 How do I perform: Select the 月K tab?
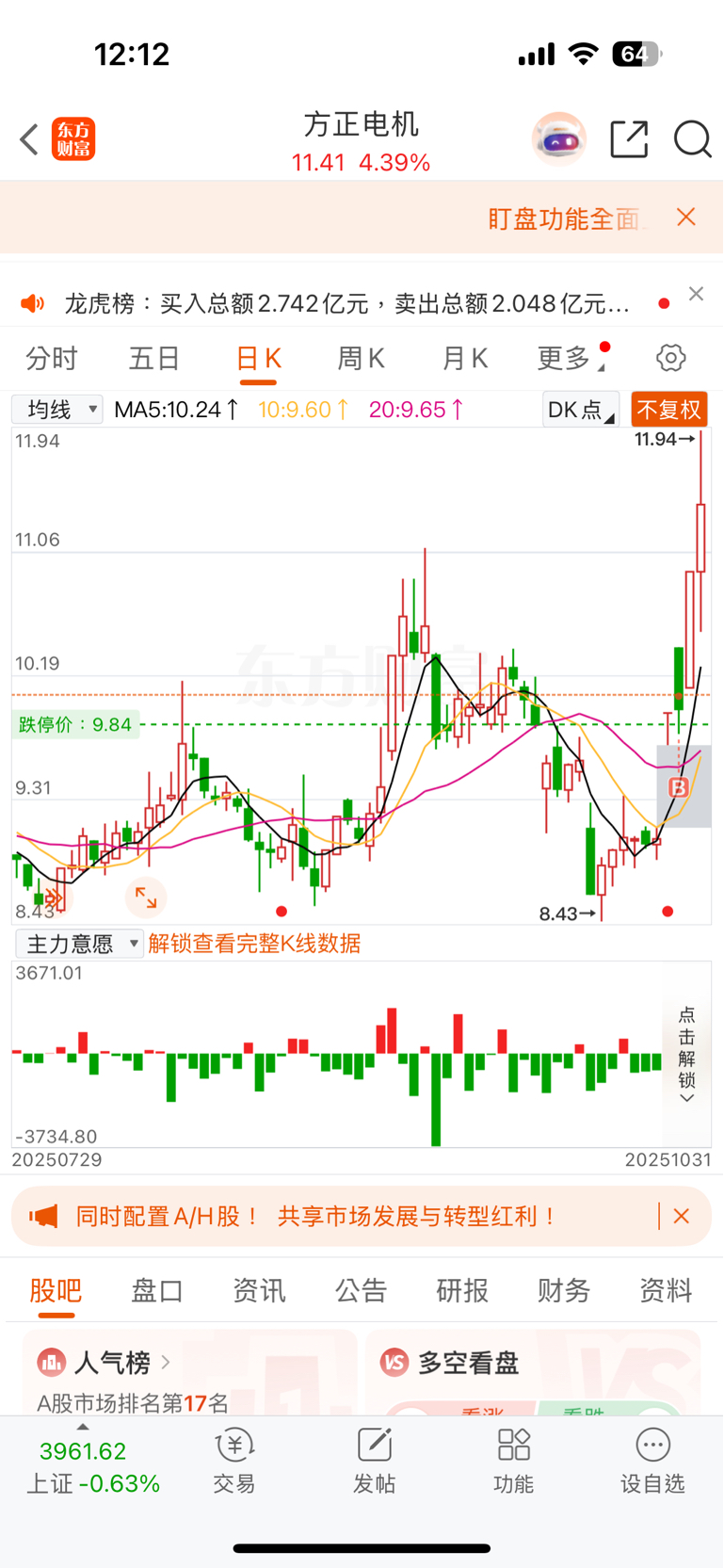pyautogui.click(x=465, y=359)
